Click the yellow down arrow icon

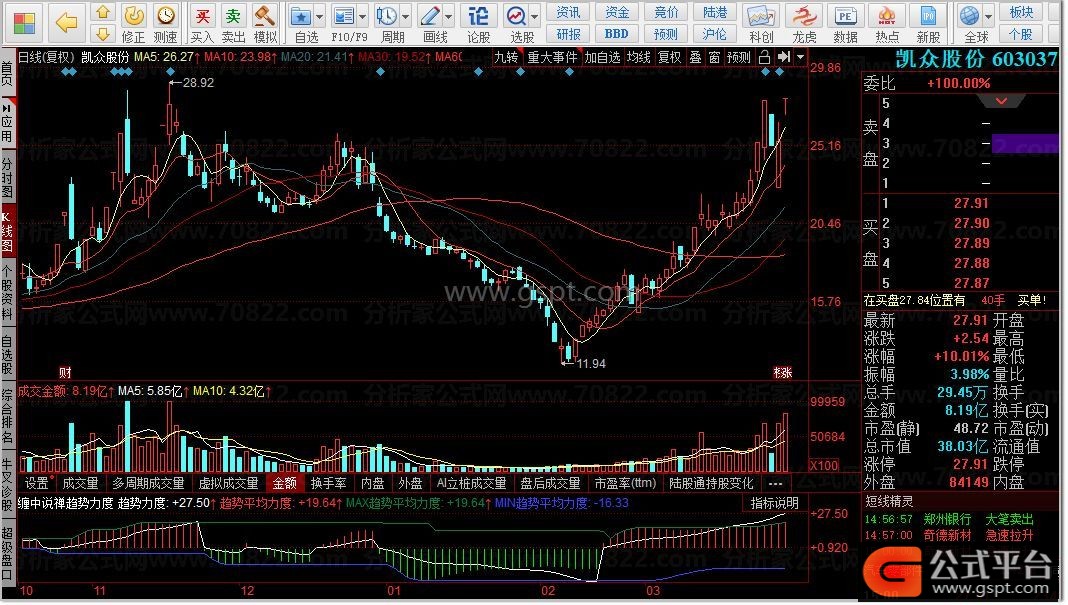click(x=103, y=33)
